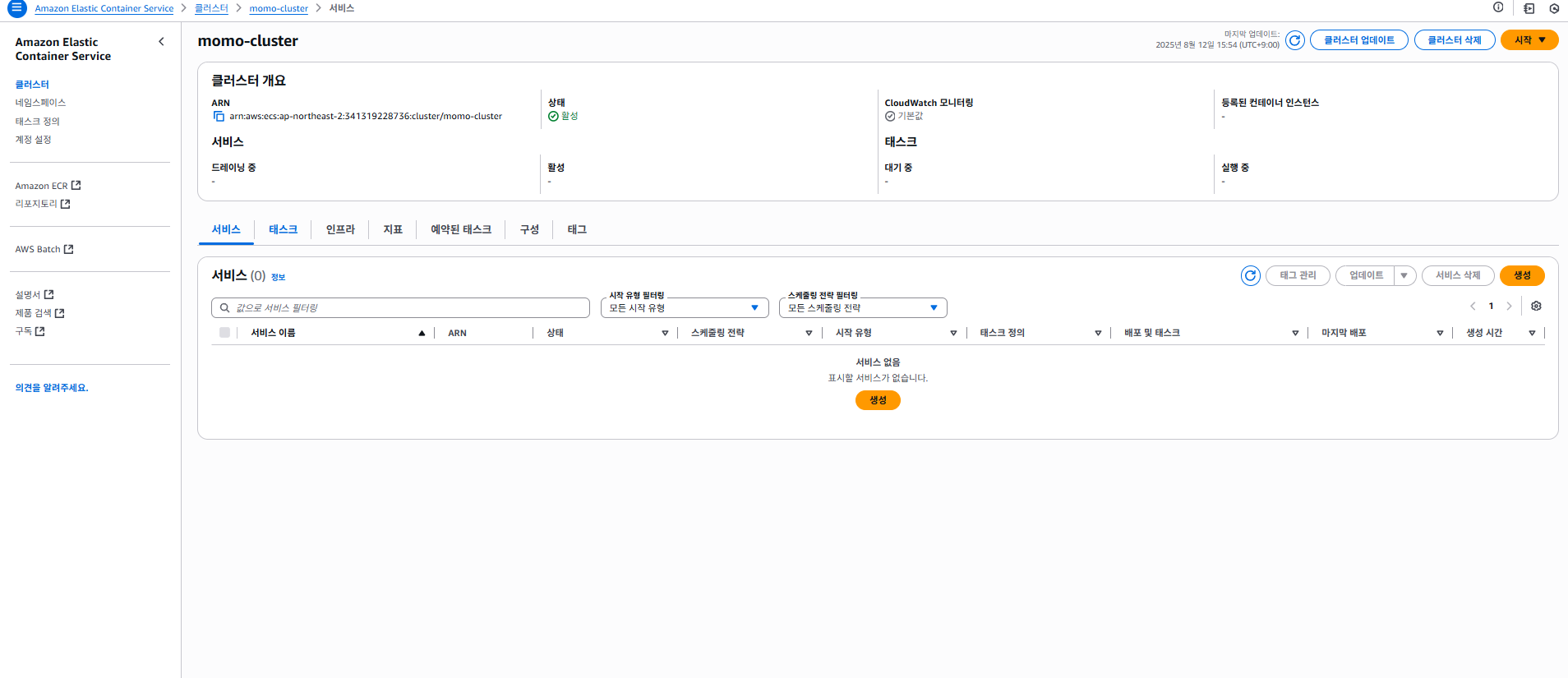Sort by 서비스 이름 ascending arrow
The width and height of the screenshot is (1568, 678).
(x=422, y=333)
